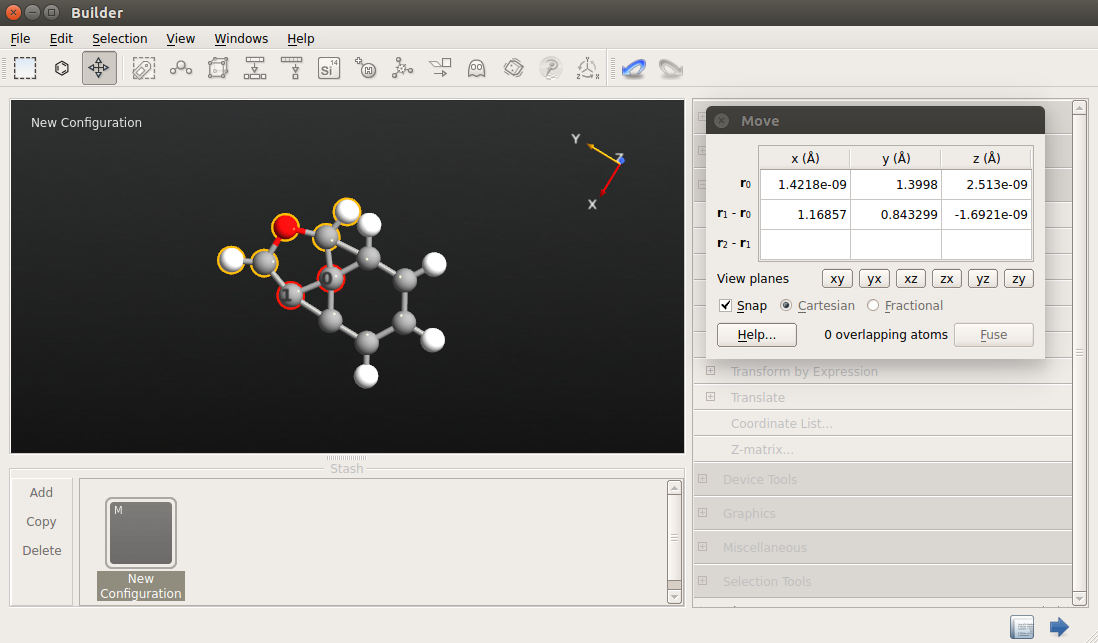
Task: Open Z-matrix... in the side panel
Action: [x=762, y=449]
